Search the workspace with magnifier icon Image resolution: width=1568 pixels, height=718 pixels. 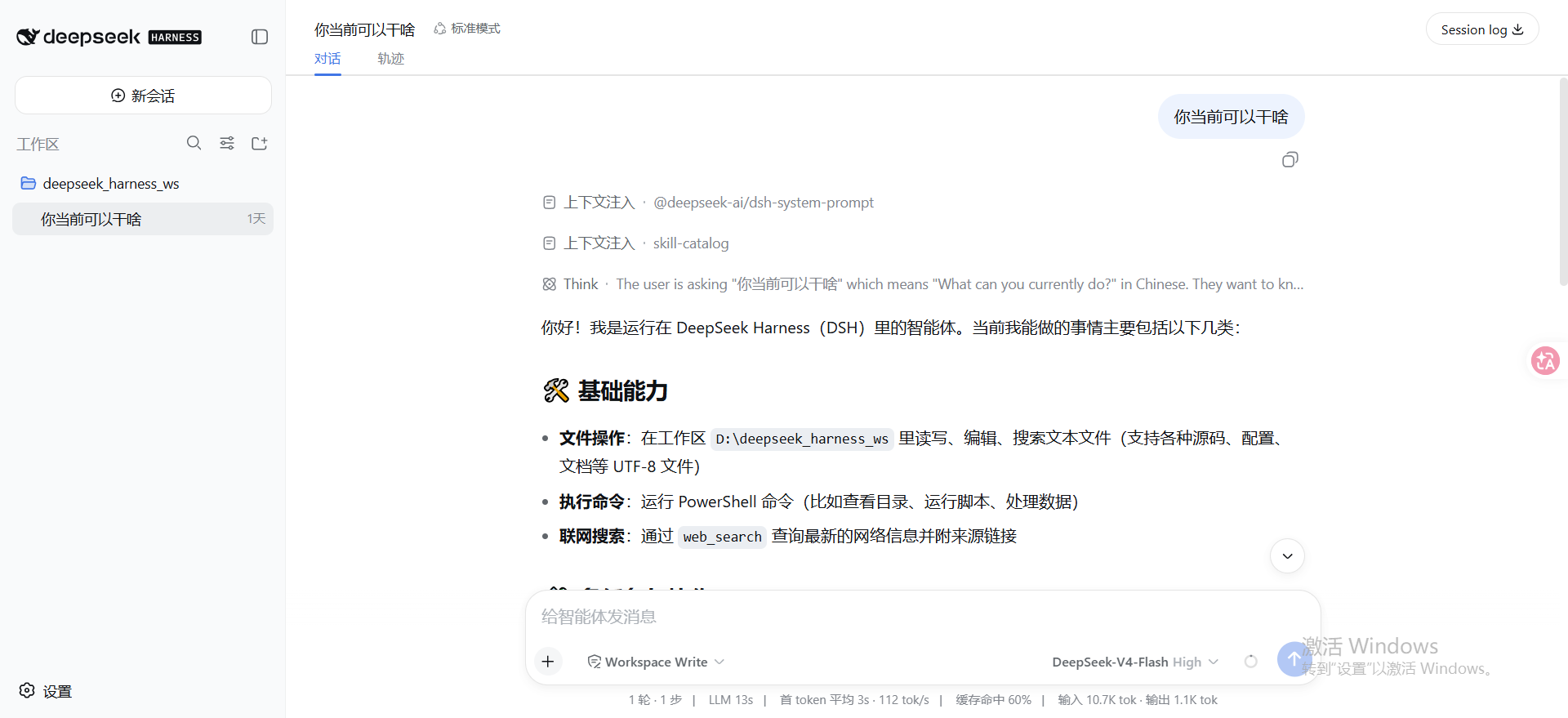point(194,143)
